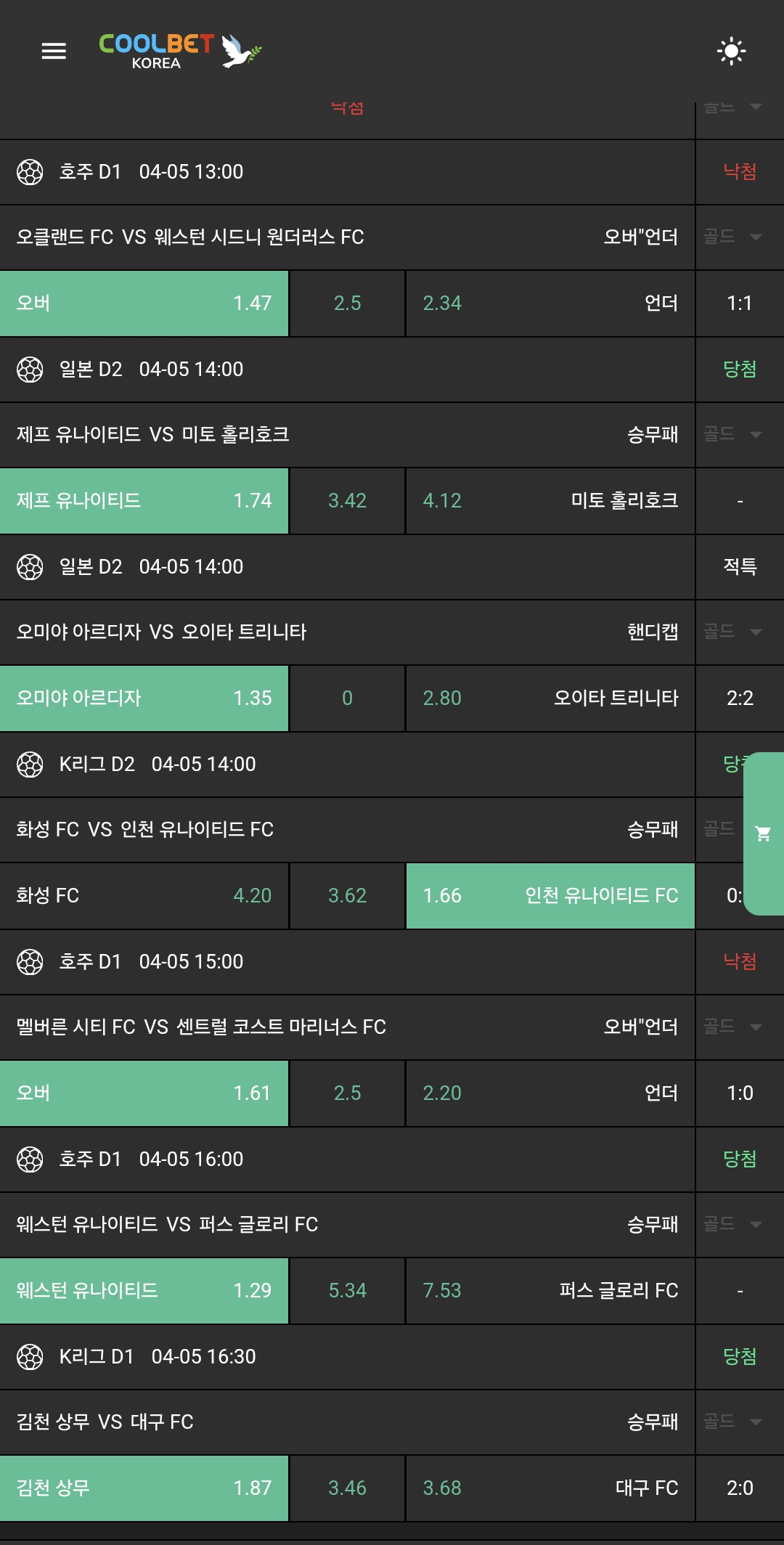Click soccer ball icon for 호주 D1 13:00
This screenshot has height=1545, width=784.
pos(30,172)
